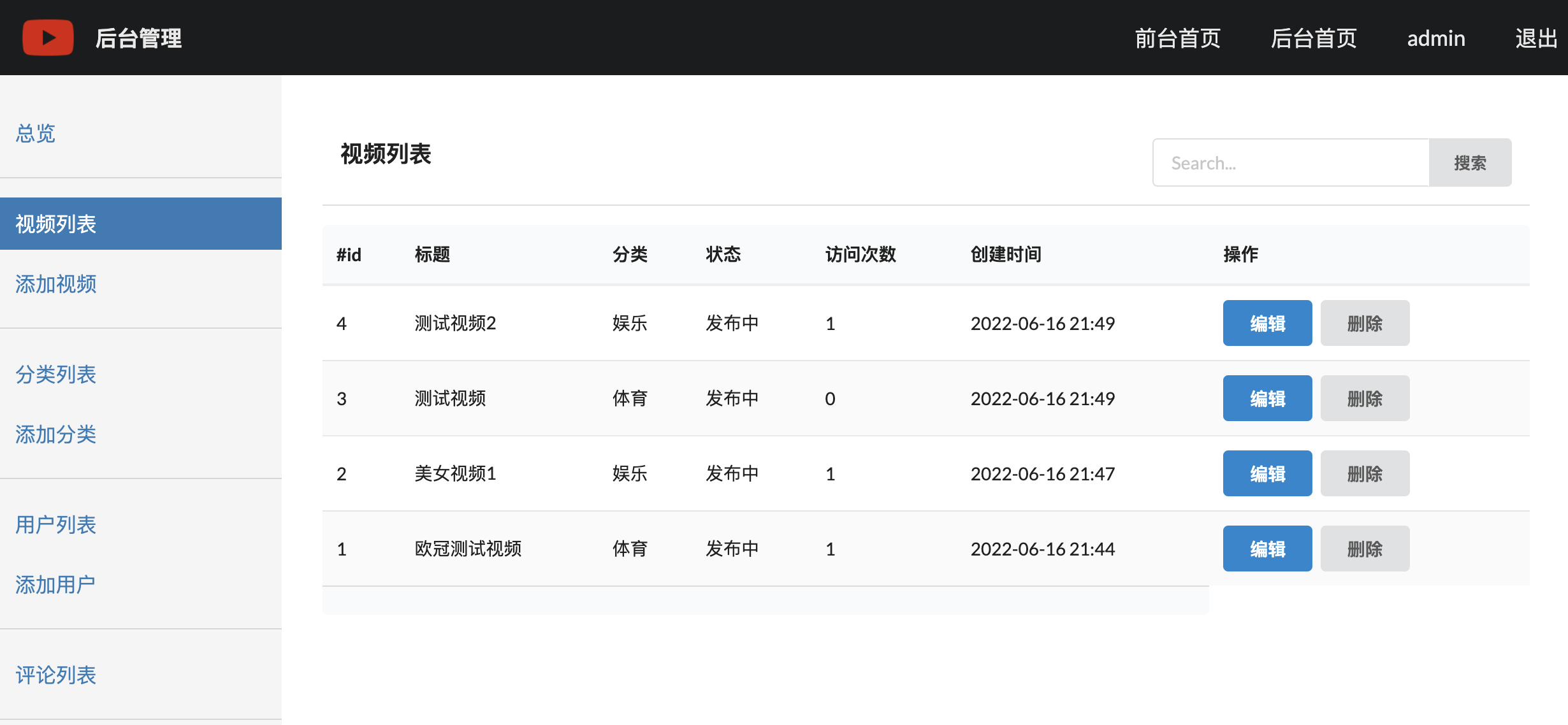
Task: Open 评论列表 in the sidebar
Action: click(x=56, y=675)
